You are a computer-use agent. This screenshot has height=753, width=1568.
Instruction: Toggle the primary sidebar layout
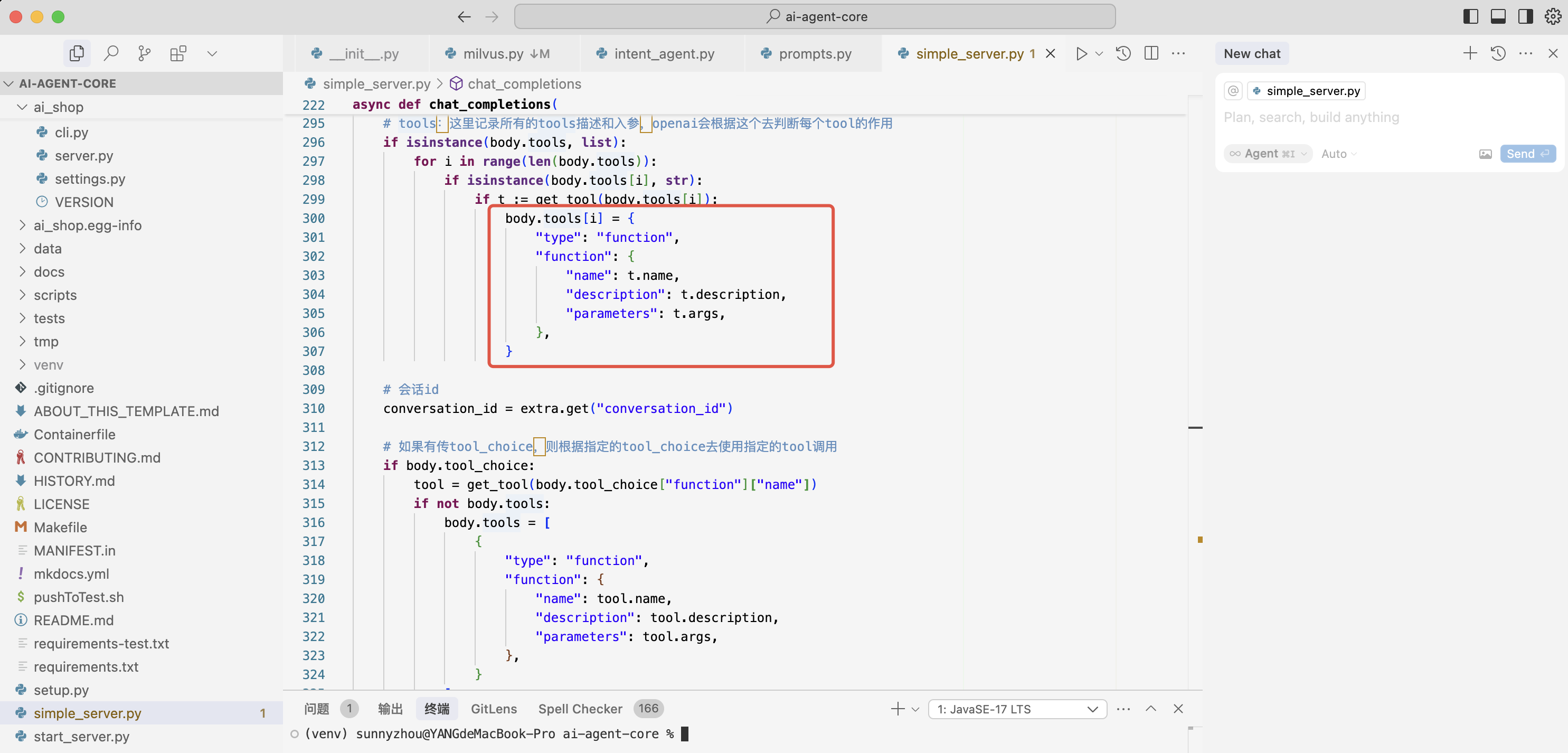point(1470,16)
